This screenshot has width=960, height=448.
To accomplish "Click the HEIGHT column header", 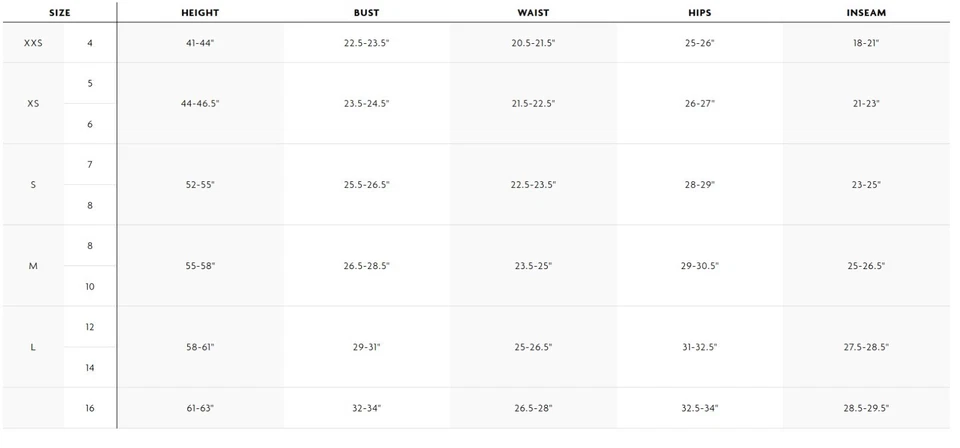I will coord(200,13).
